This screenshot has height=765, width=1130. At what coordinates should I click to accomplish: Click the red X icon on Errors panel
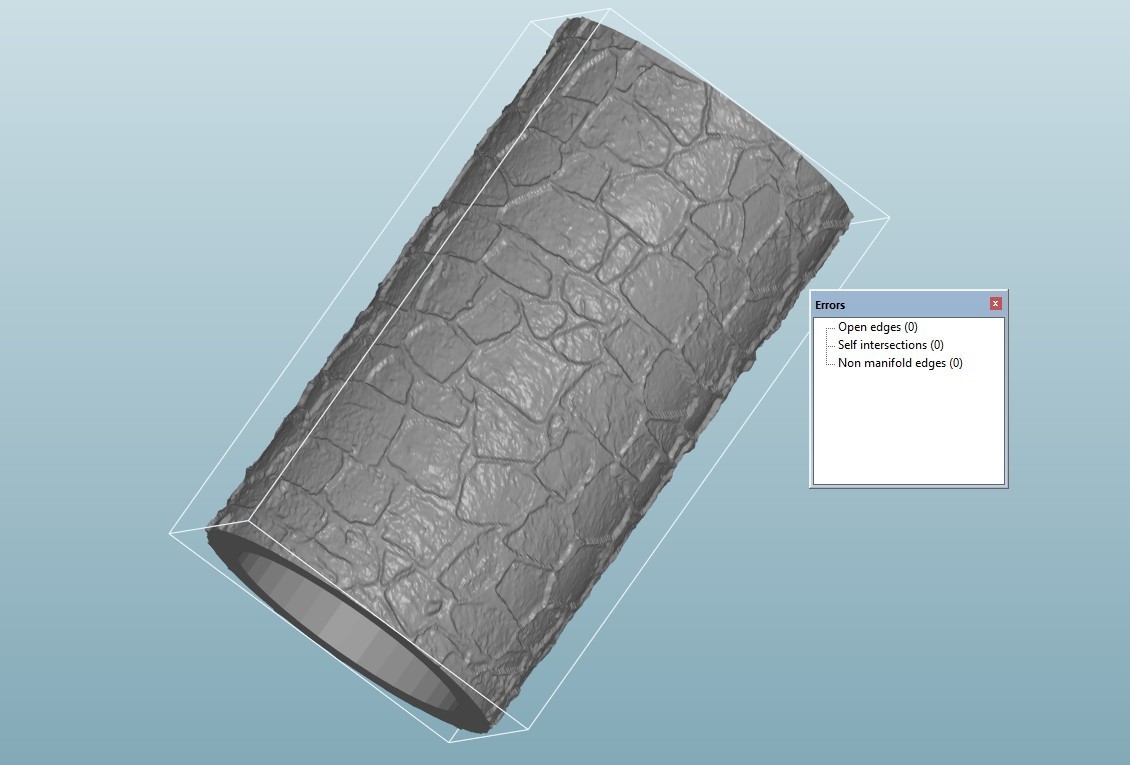[995, 304]
